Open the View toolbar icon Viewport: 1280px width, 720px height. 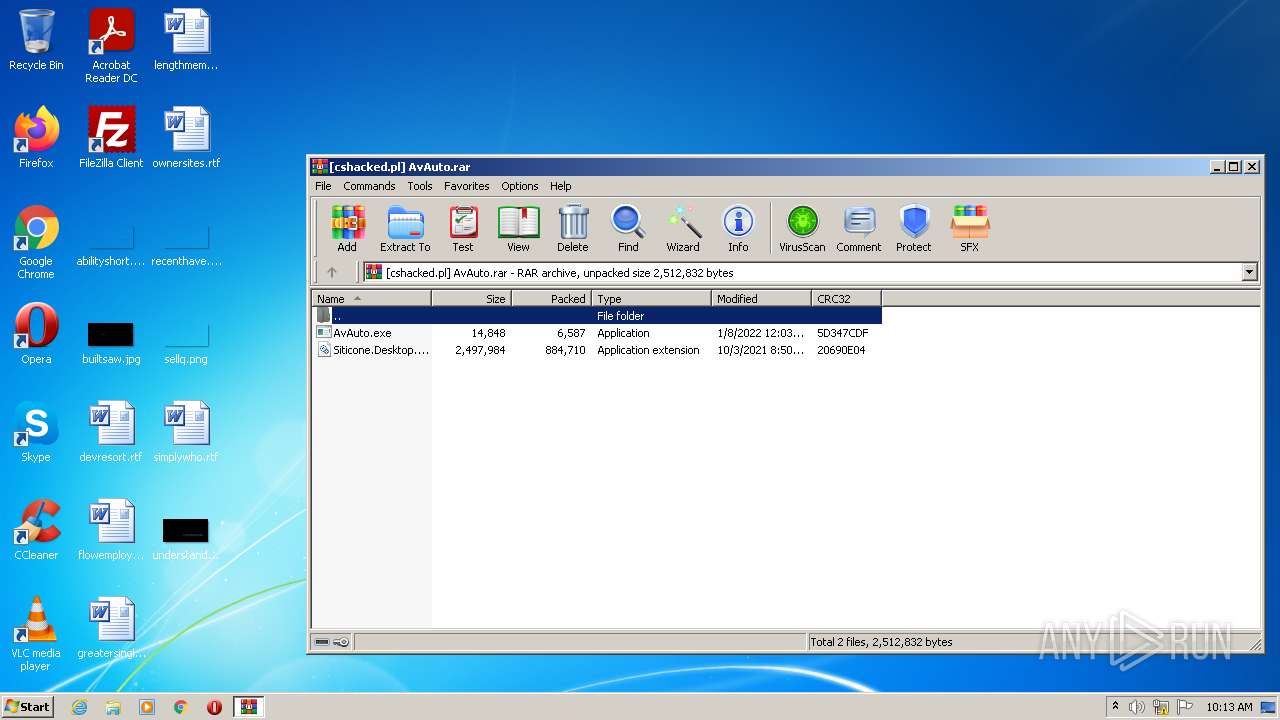tap(518, 229)
